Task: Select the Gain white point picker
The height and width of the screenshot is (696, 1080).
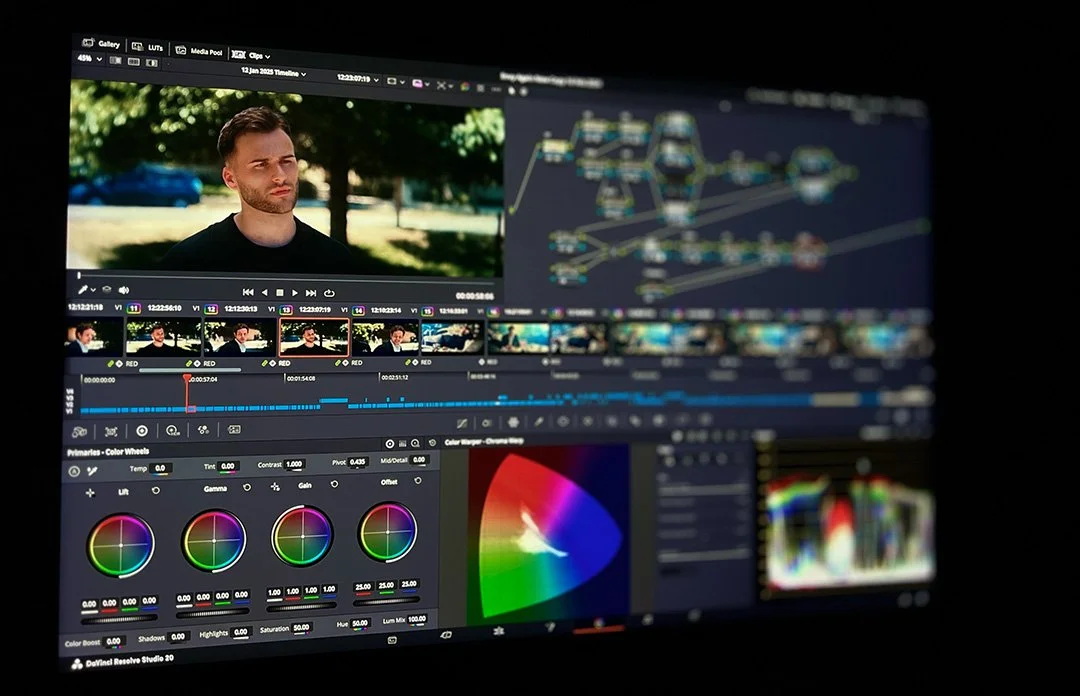Action: (276, 487)
